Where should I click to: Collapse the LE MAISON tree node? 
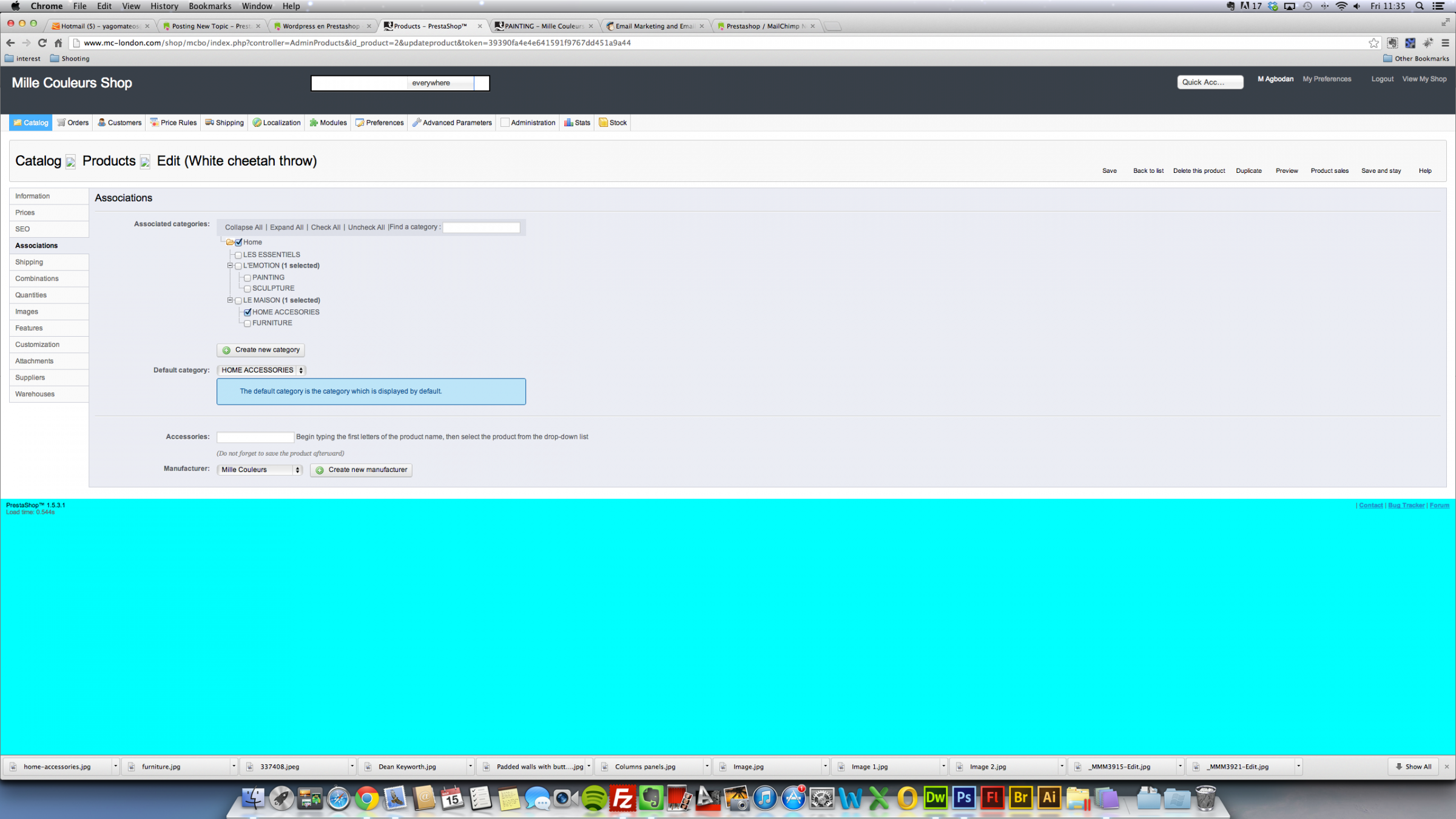click(x=230, y=300)
